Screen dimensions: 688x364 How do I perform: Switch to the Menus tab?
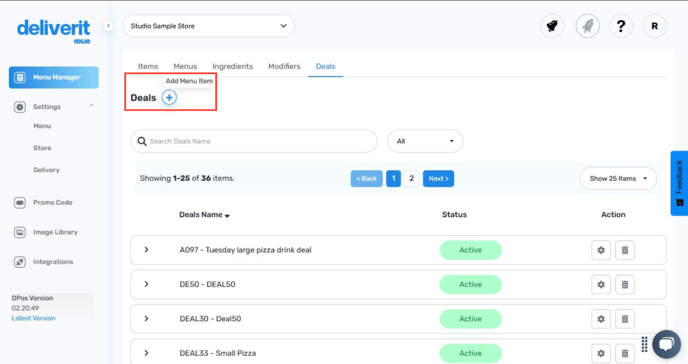click(x=185, y=66)
